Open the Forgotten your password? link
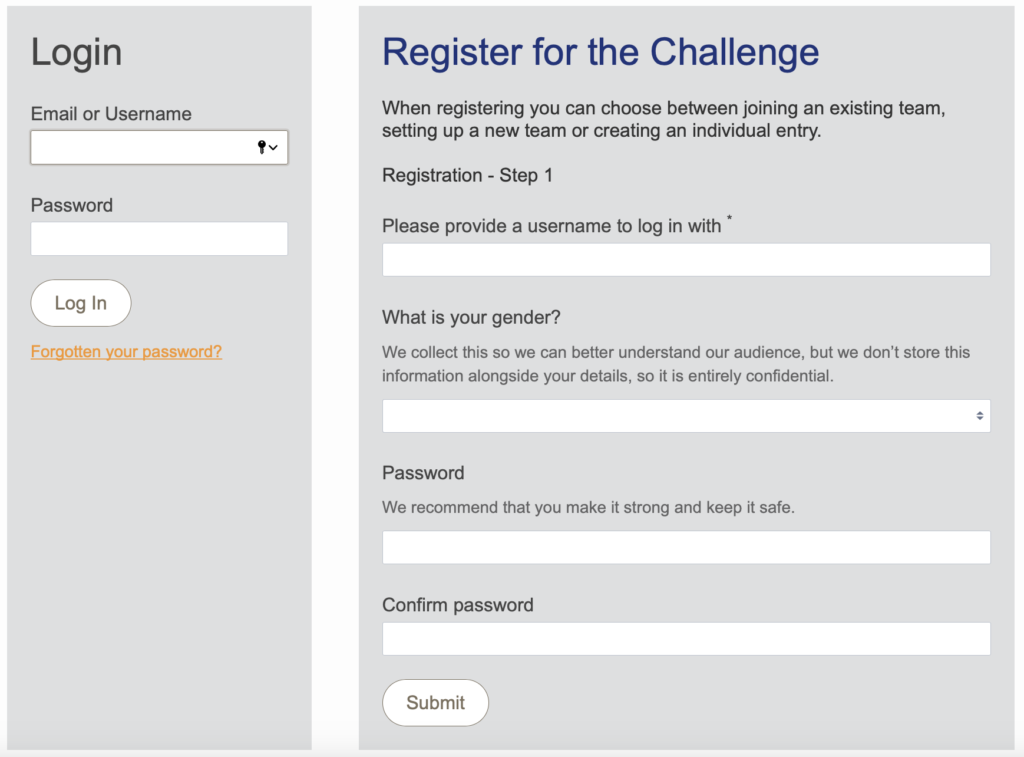Viewport: 1024px width, 757px height. click(x=126, y=351)
